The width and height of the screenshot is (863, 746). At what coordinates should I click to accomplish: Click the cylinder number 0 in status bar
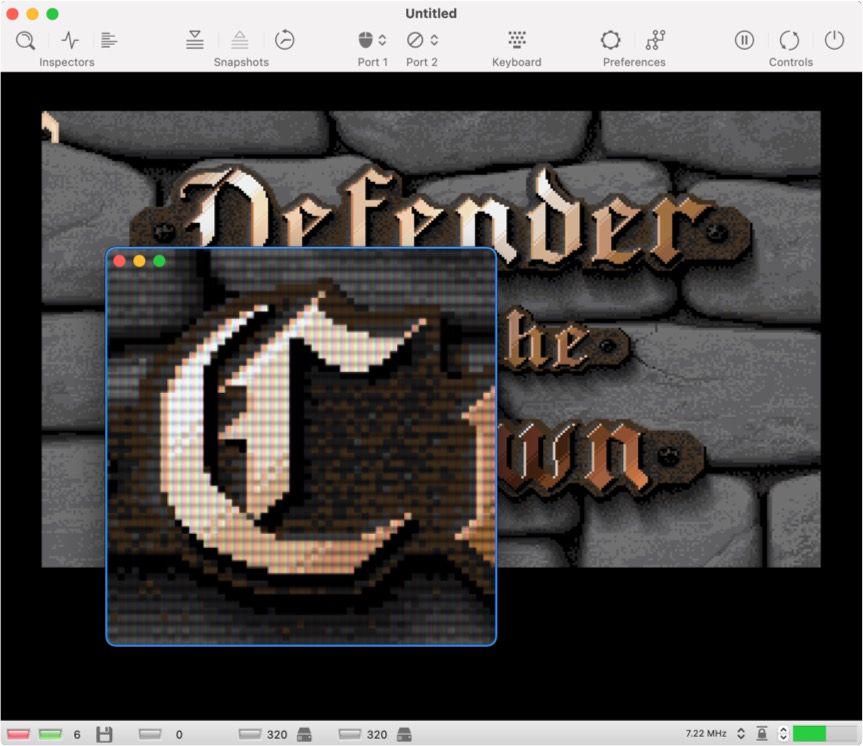179,734
